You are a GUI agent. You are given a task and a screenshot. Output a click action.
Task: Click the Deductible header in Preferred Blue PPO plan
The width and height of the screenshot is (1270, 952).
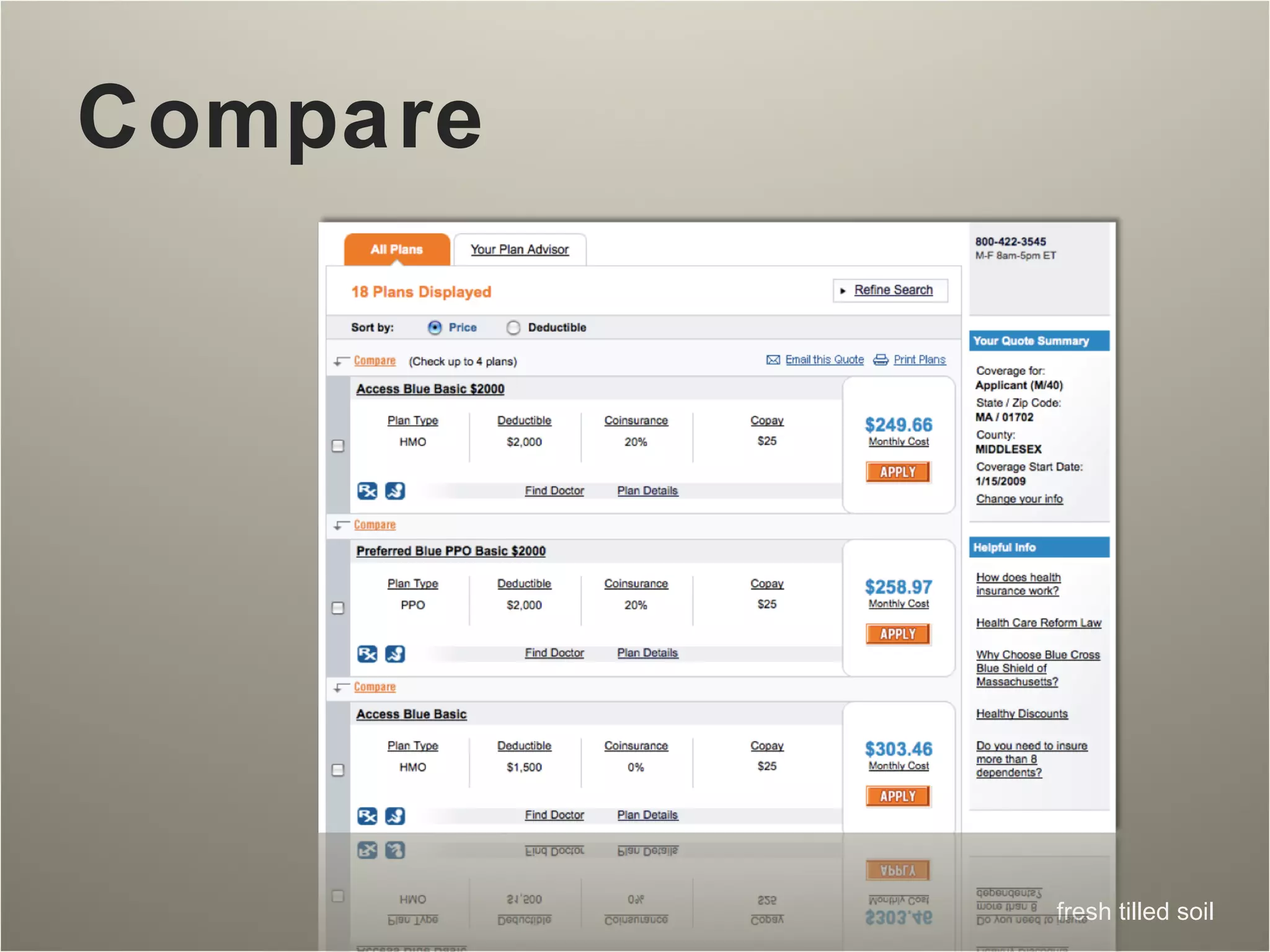pyautogui.click(x=524, y=584)
